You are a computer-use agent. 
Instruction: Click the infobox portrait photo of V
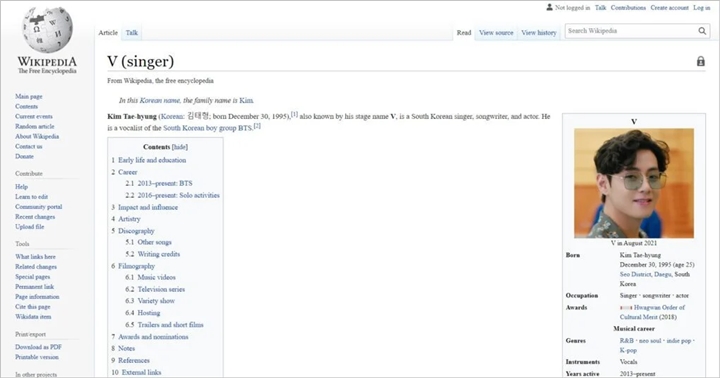pyautogui.click(x=634, y=183)
